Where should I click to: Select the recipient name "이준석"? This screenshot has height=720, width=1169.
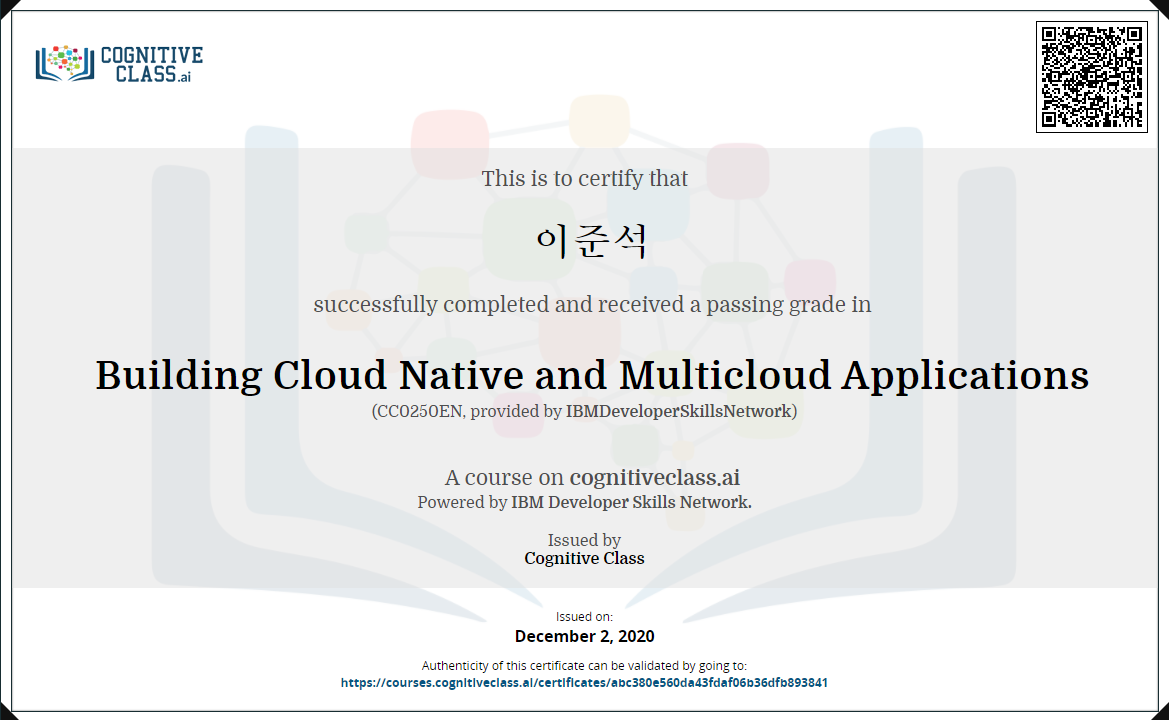(591, 241)
